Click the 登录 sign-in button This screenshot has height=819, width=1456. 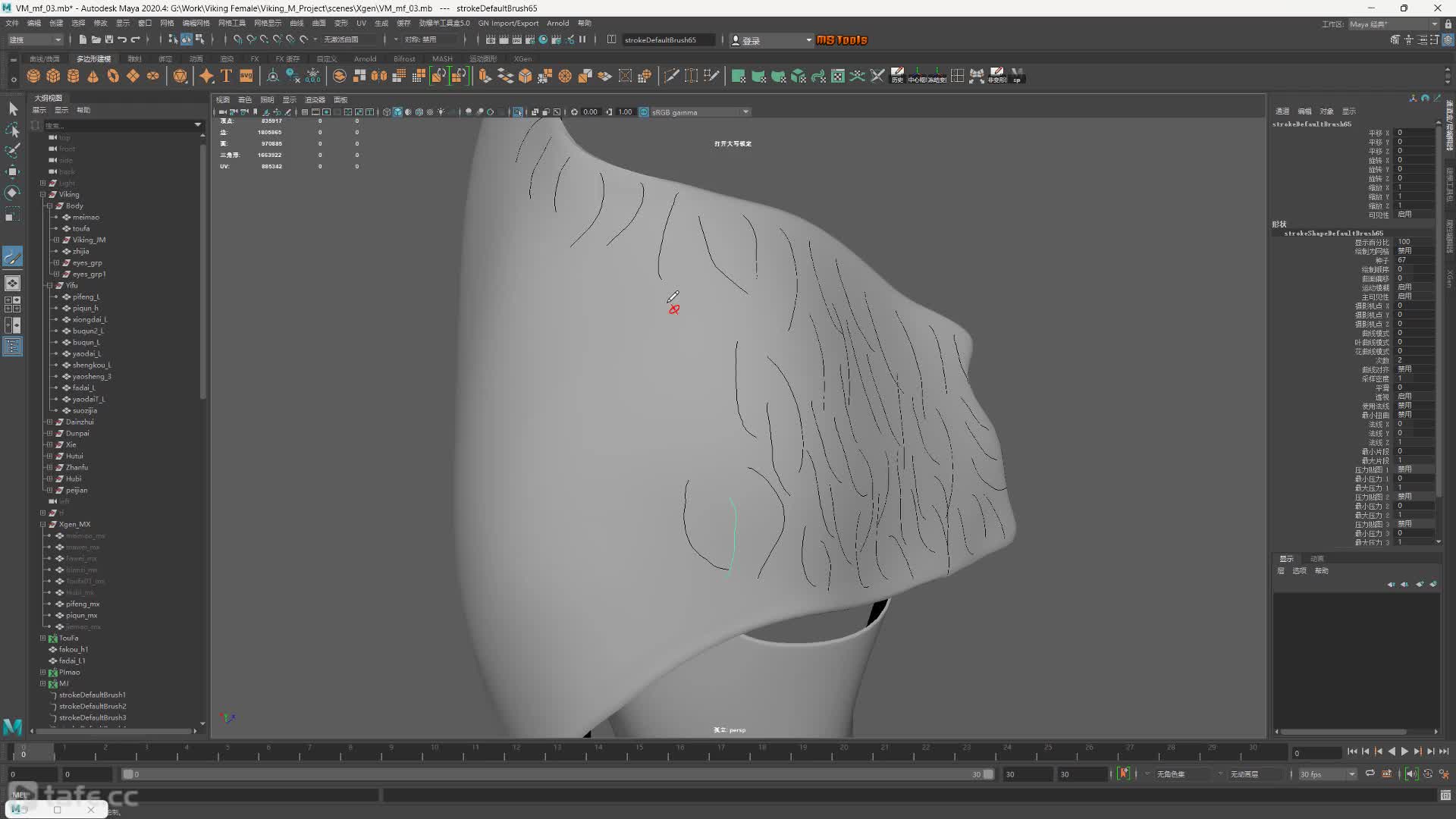(770, 40)
